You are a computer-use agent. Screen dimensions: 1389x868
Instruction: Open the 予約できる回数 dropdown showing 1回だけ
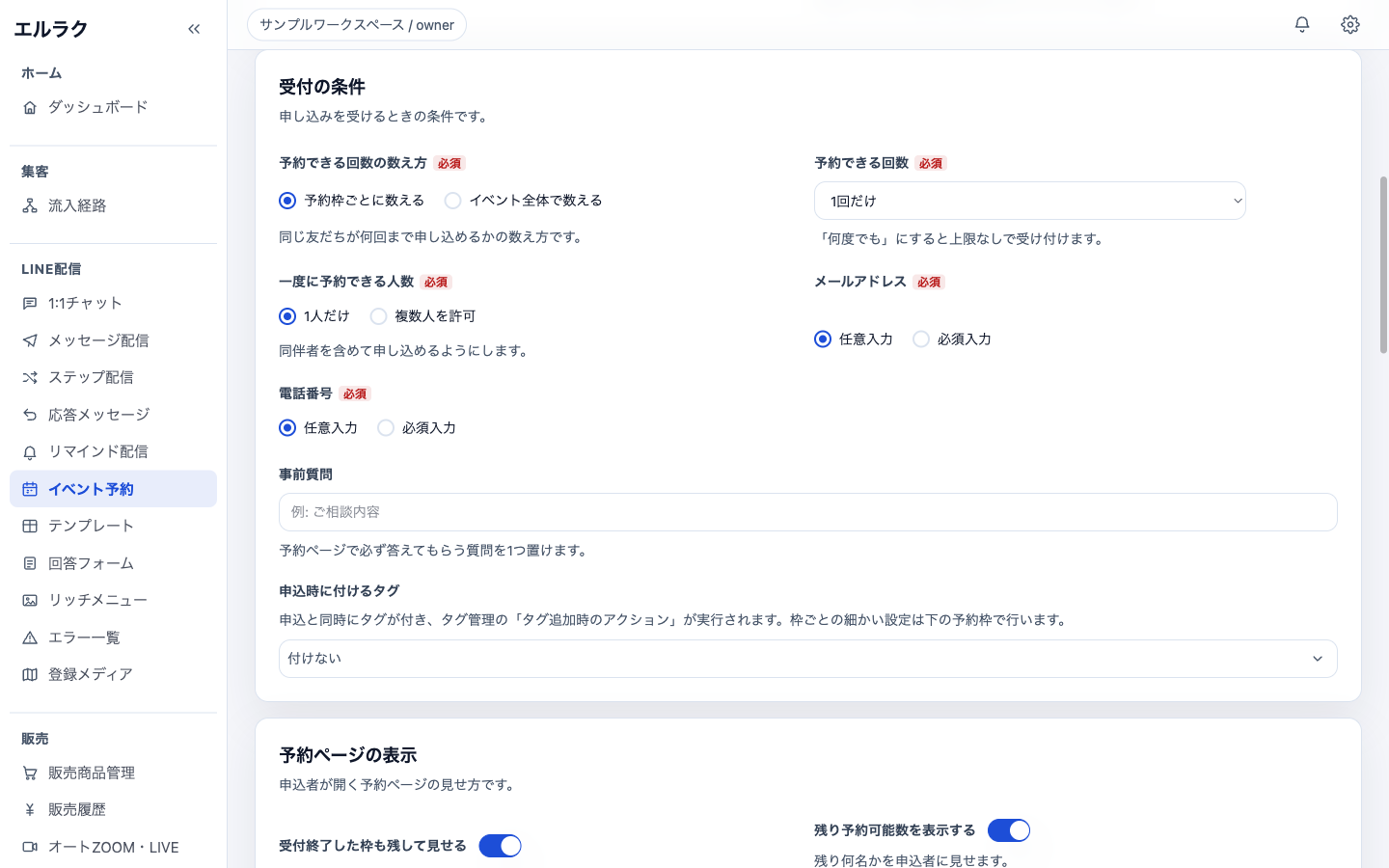(x=1030, y=201)
